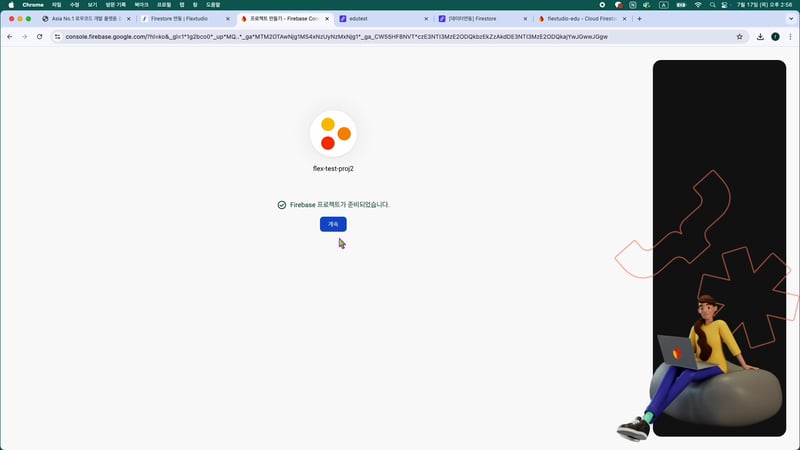
Task: Click the 계속 (Continue) button
Action: [333, 224]
